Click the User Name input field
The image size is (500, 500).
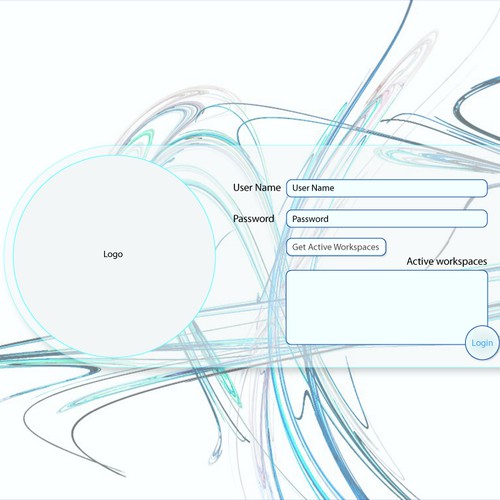click(x=387, y=188)
